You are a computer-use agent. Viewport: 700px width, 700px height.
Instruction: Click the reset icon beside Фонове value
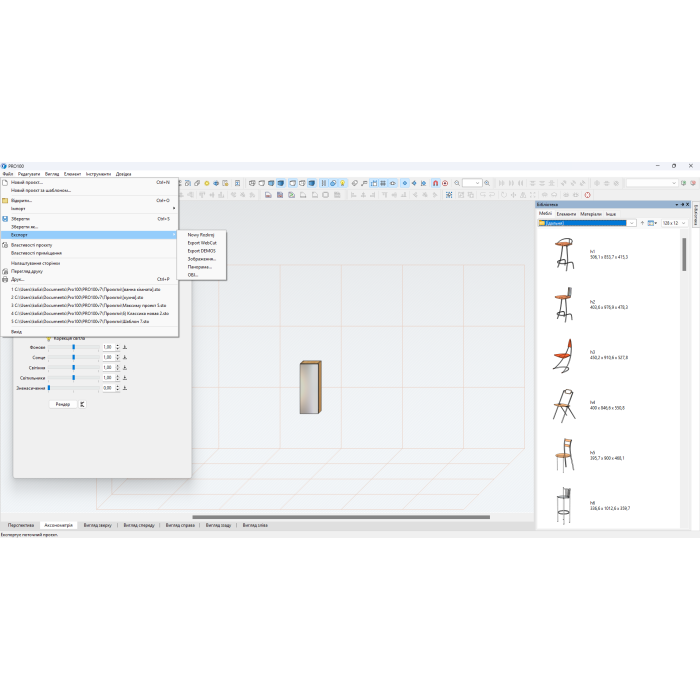pos(126,347)
